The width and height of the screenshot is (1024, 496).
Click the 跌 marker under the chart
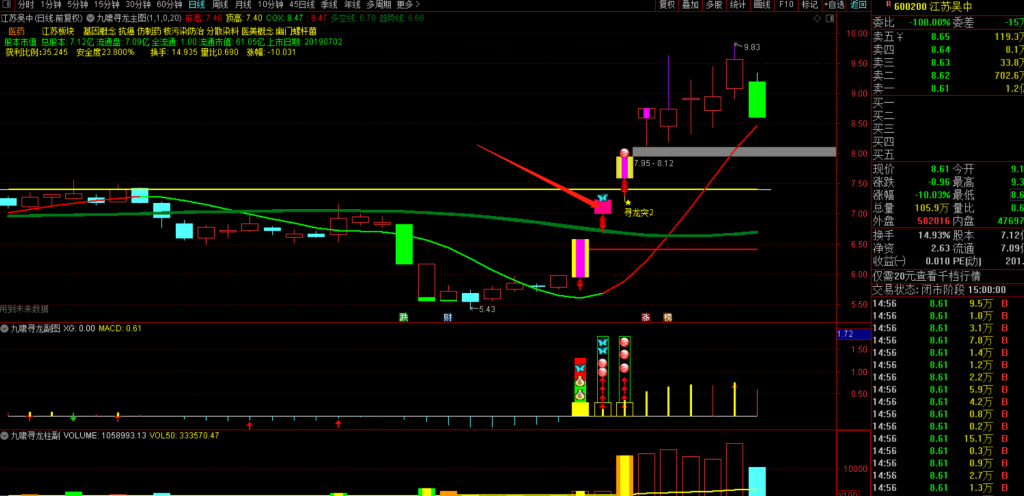404,317
